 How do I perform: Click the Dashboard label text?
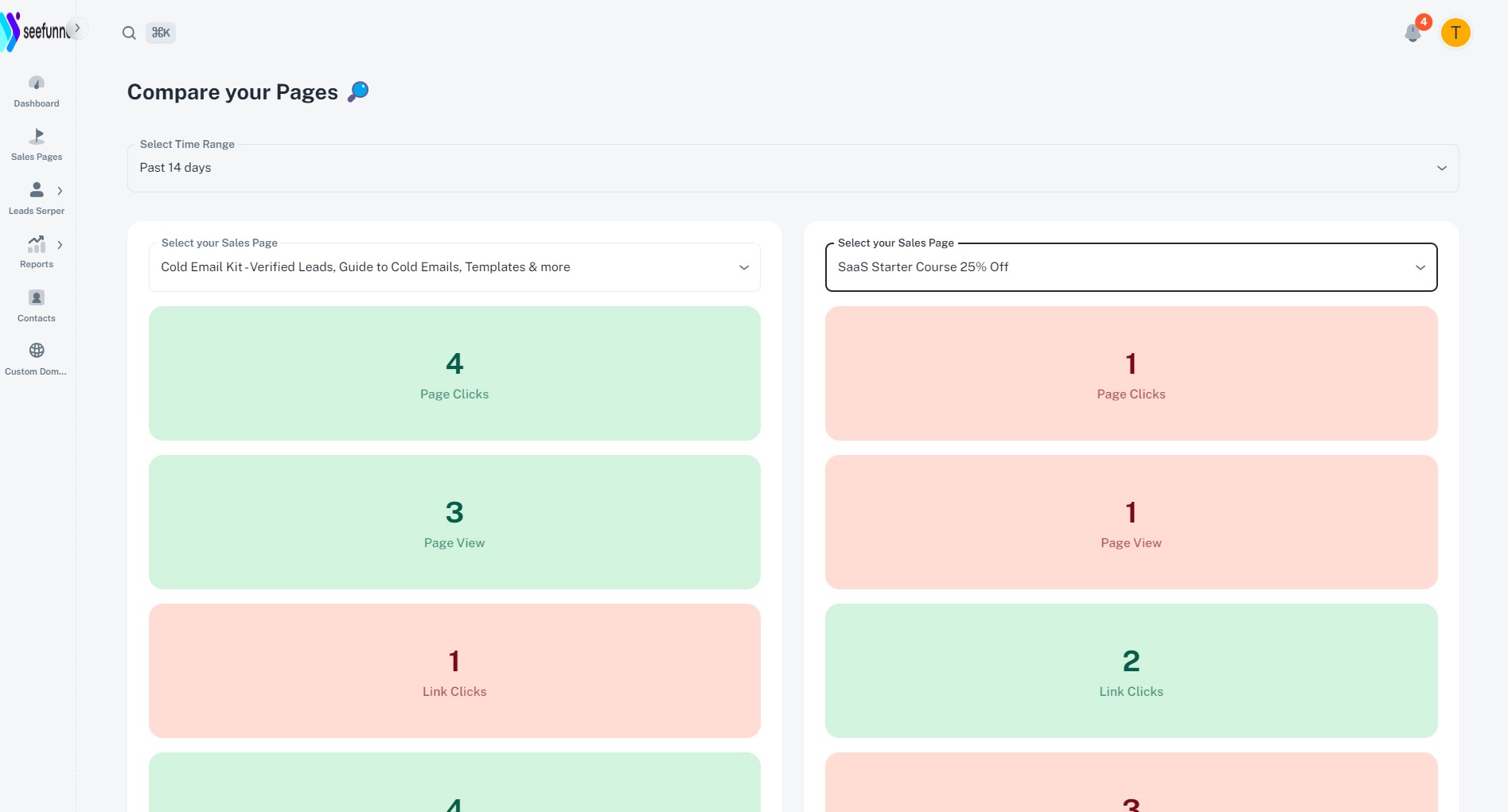click(x=37, y=103)
